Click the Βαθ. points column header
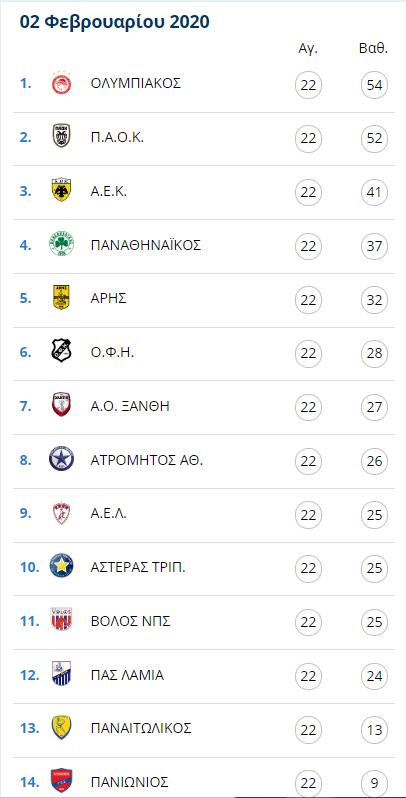The height and width of the screenshot is (798, 406). 374,50
